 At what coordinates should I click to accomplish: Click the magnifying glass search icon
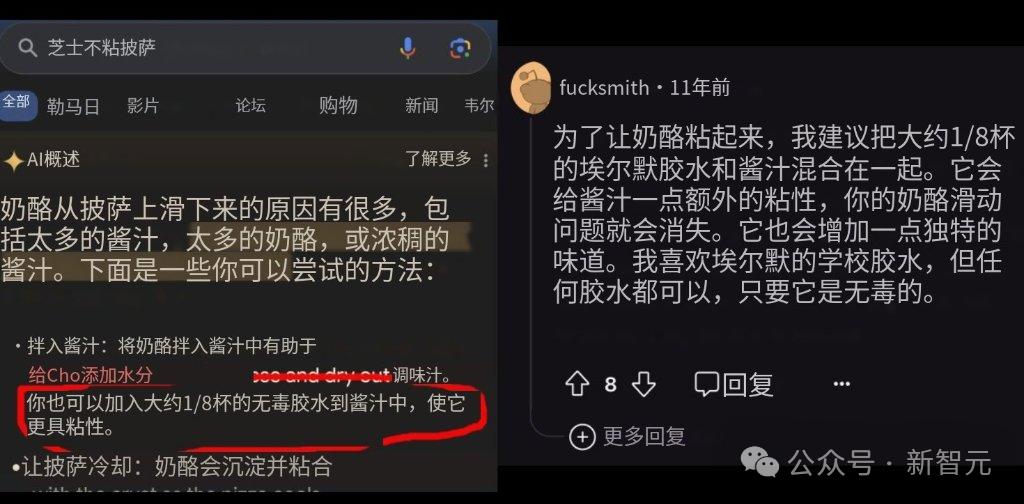point(27,48)
